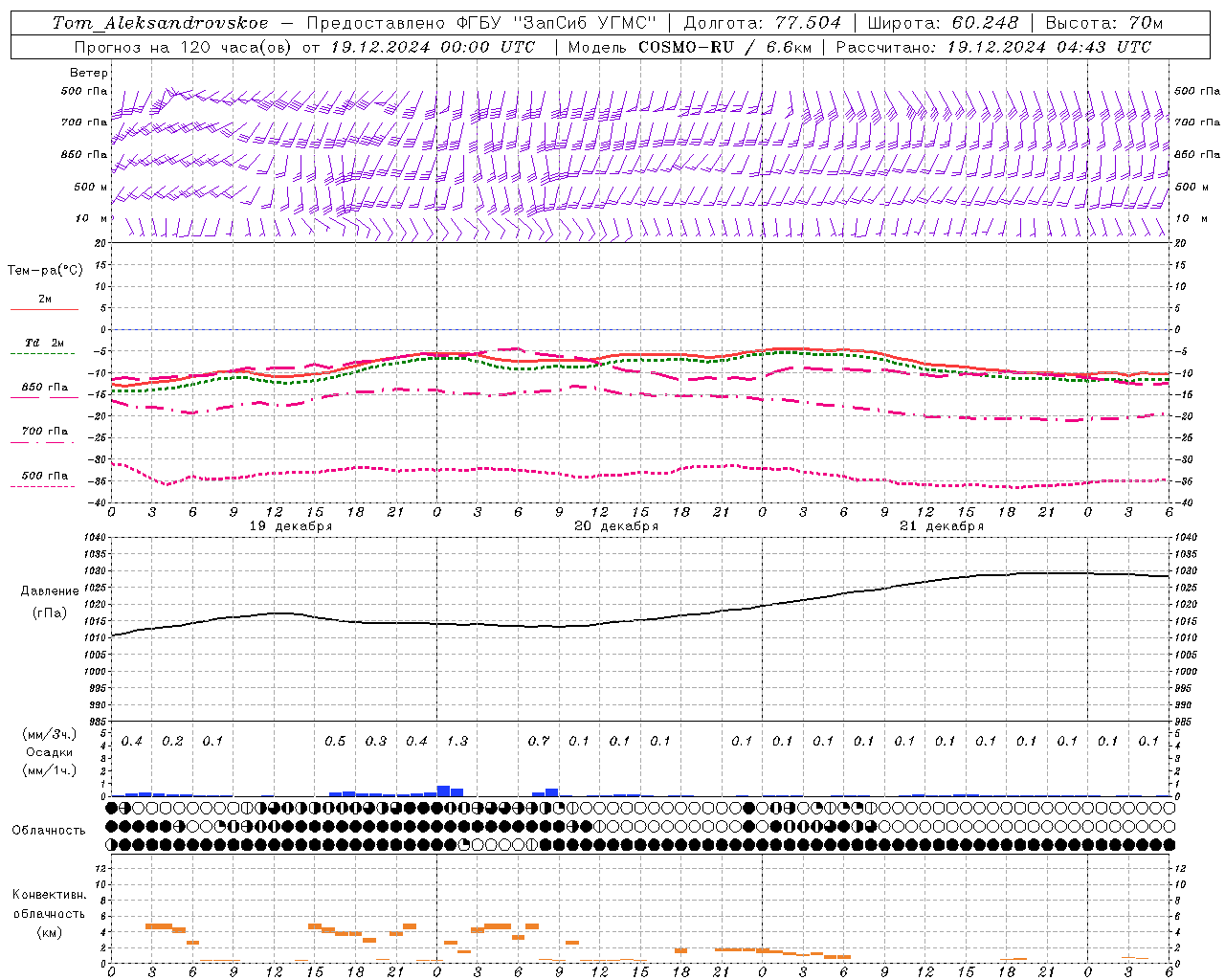This screenshot has width=1225, height=980.
Task: Click the 0.7 precipitation value
Action: 539,742
